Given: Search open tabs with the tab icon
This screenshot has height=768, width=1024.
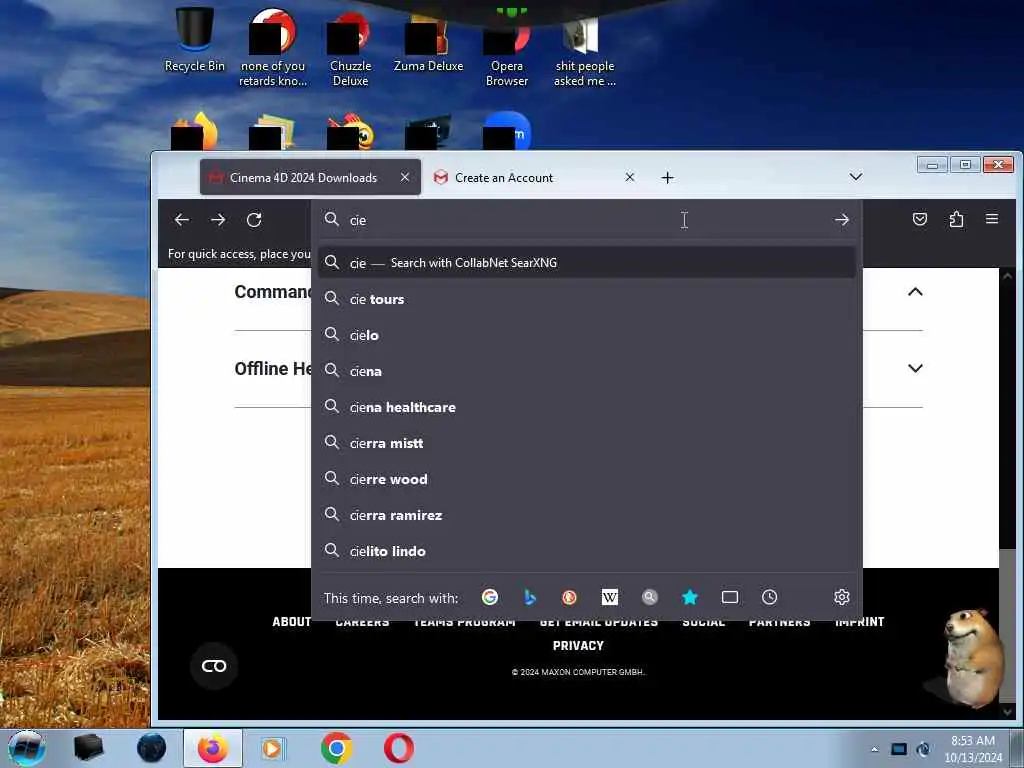Looking at the screenshot, I should (x=729, y=597).
